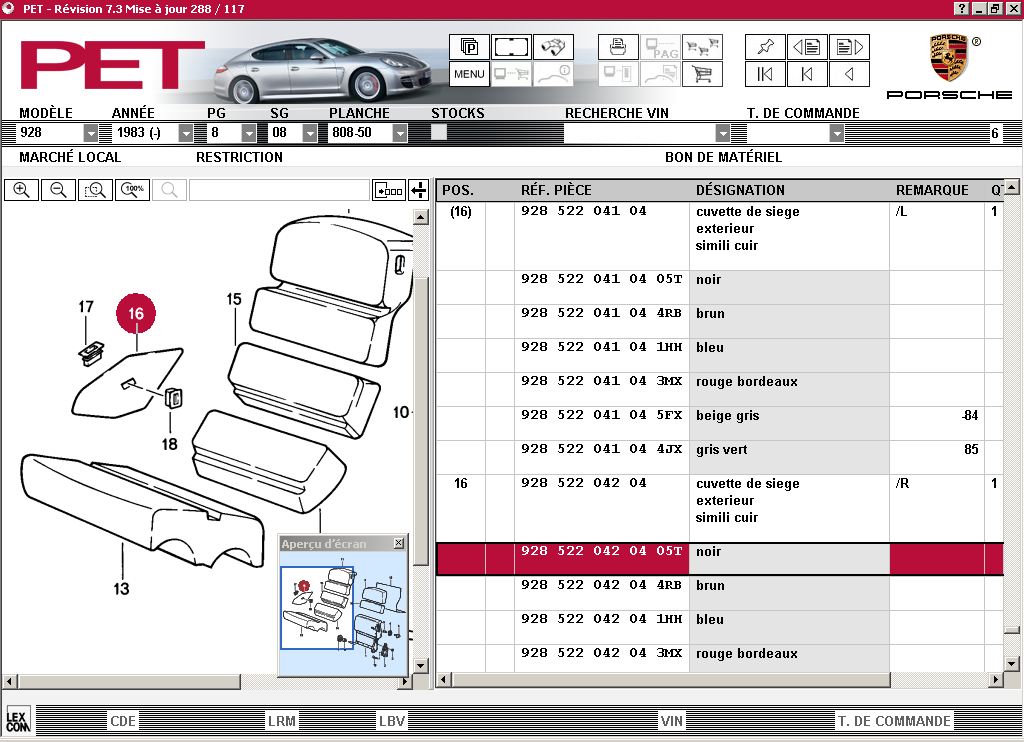This screenshot has height=742, width=1024.
Task: Go to next page document icon
Action: [849, 47]
